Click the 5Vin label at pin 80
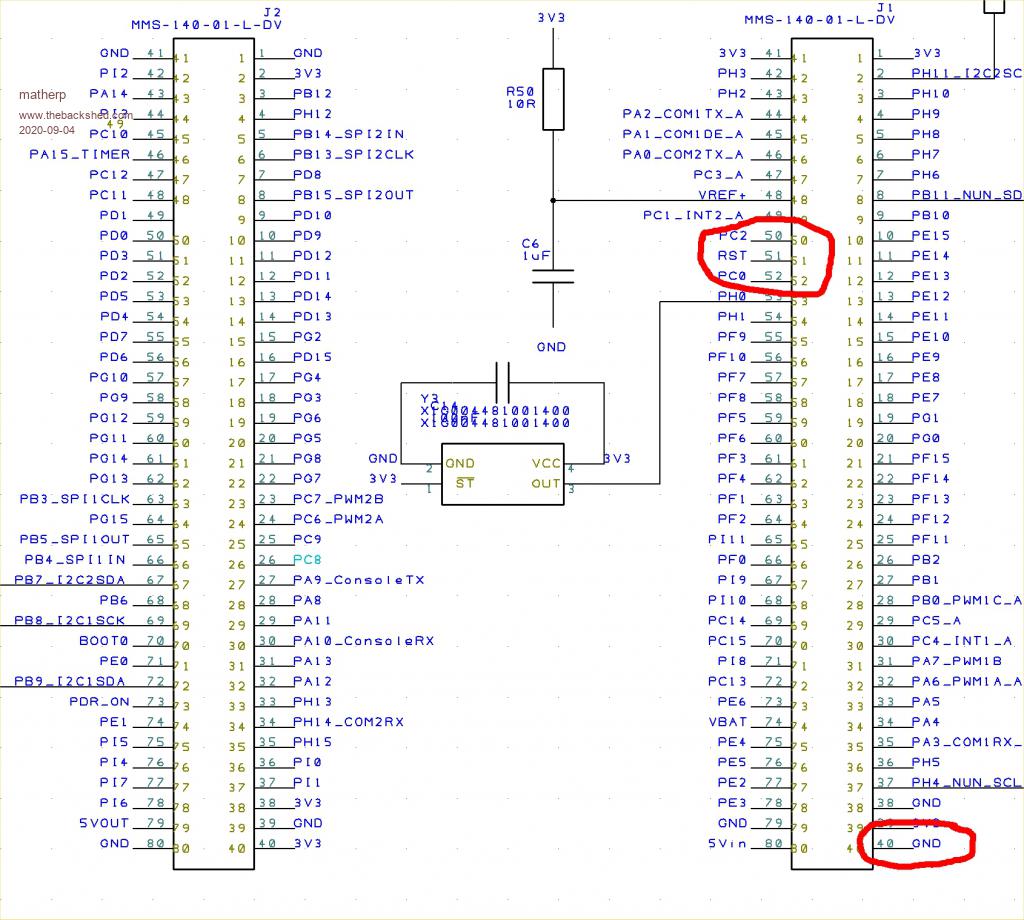Image resolution: width=1024 pixels, height=920 pixels. [x=727, y=843]
